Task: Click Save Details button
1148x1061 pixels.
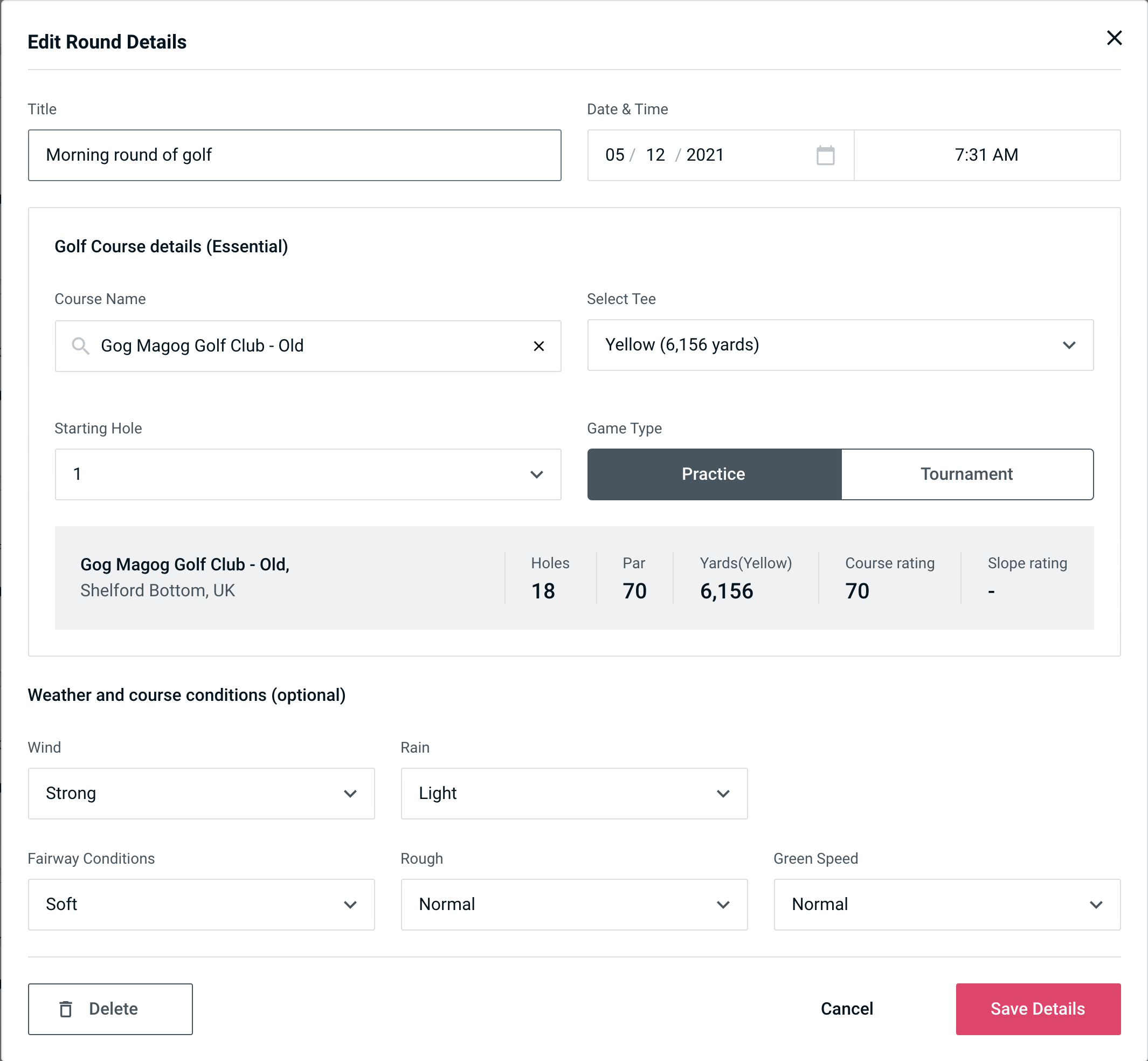Action: [1037, 1008]
